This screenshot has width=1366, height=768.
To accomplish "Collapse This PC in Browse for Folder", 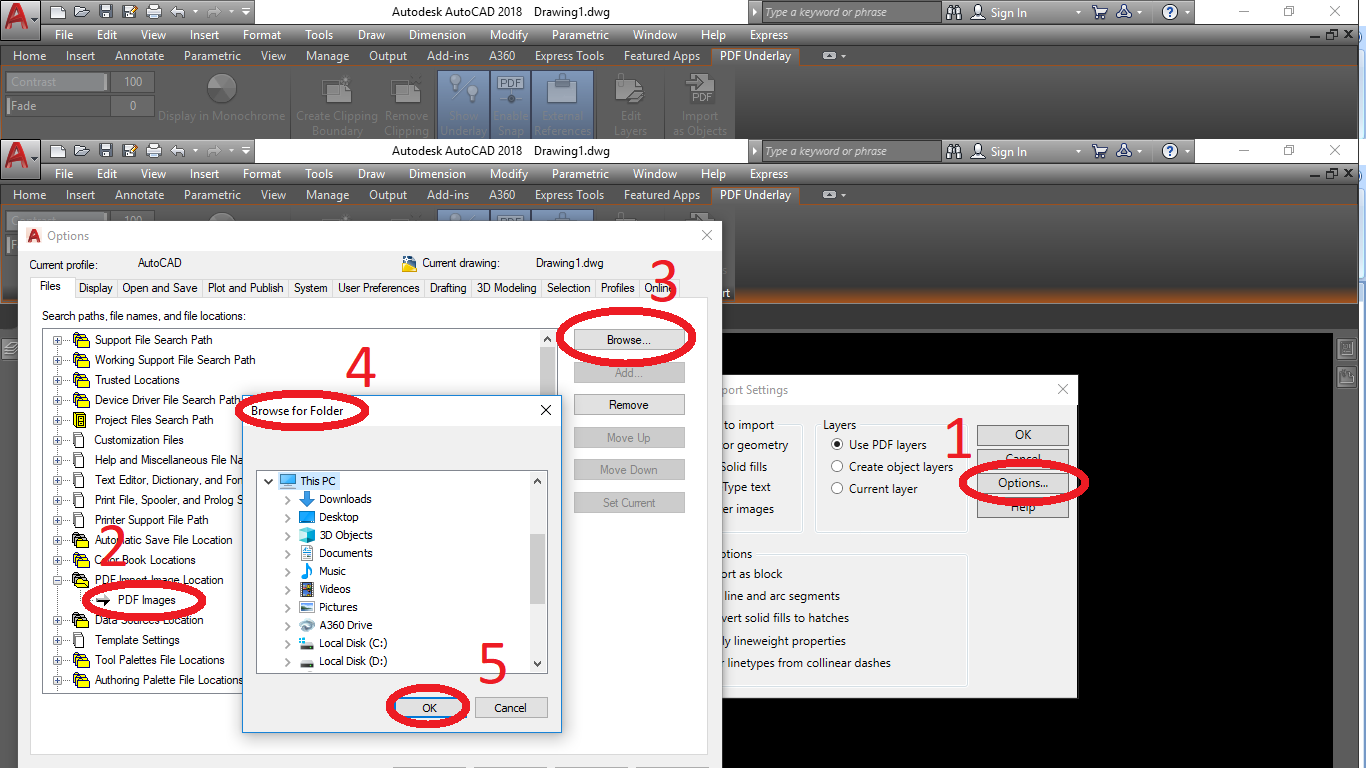I will tap(268, 480).
